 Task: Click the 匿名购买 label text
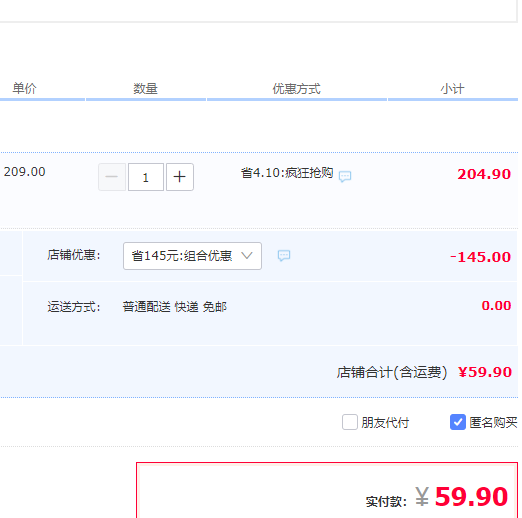click(493, 423)
